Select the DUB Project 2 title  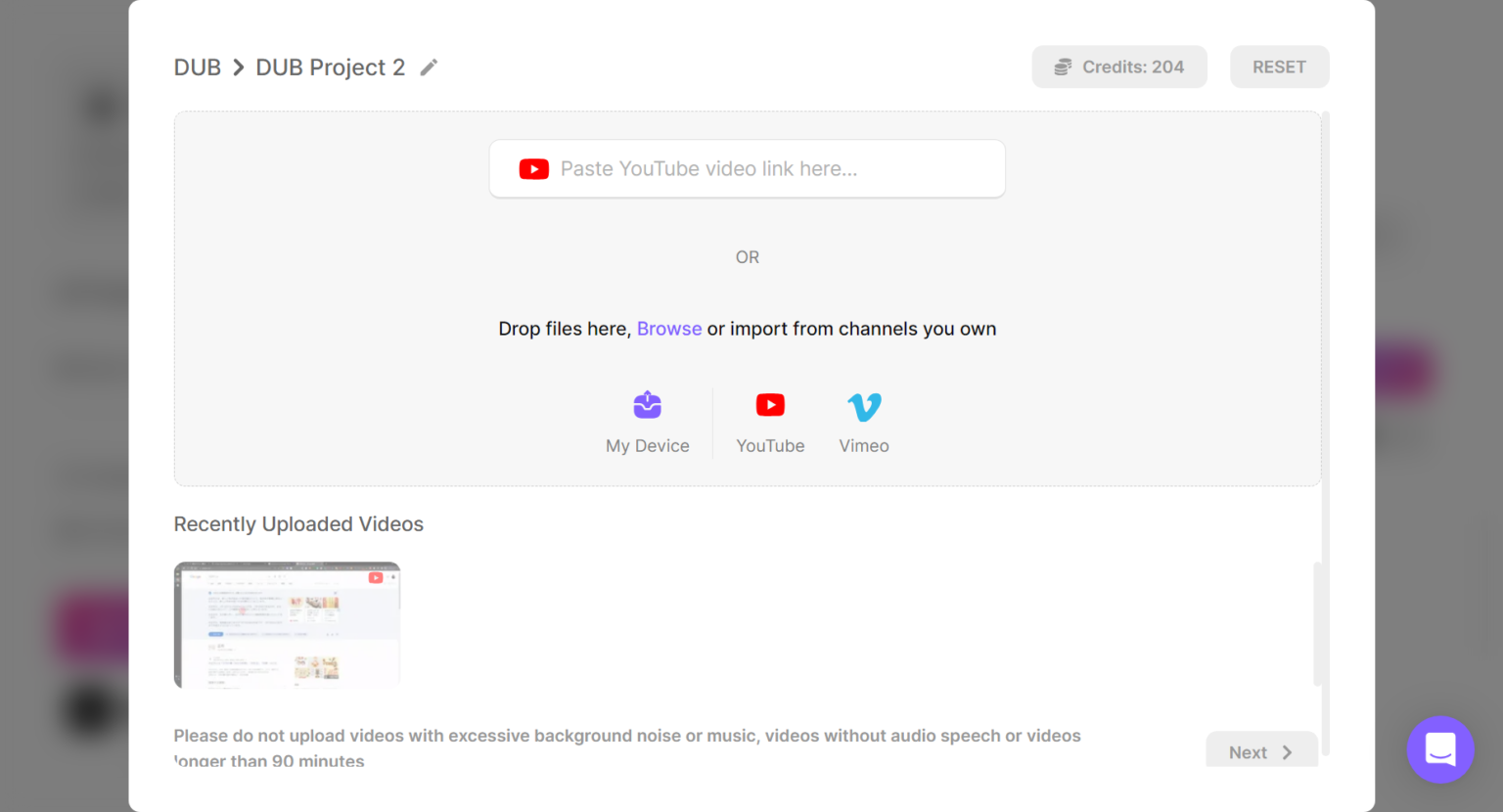(x=330, y=68)
